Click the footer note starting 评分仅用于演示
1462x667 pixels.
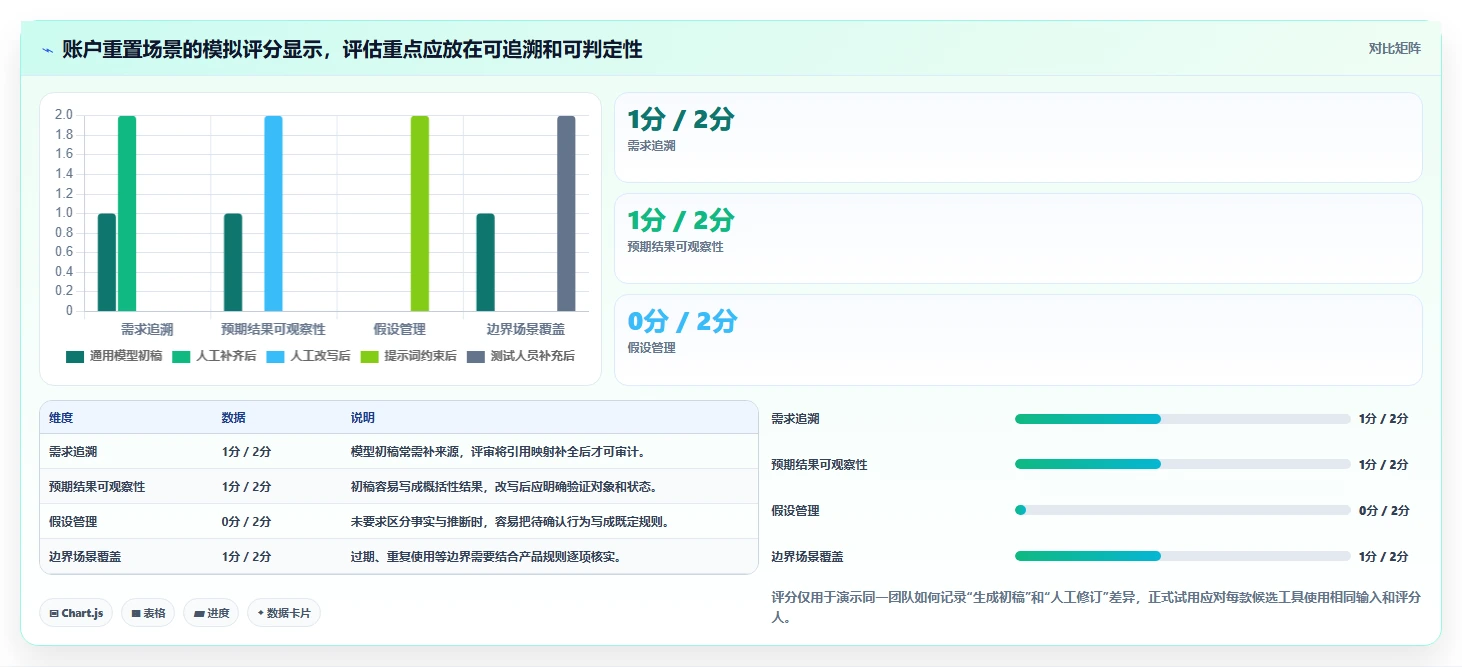[x=1096, y=607]
